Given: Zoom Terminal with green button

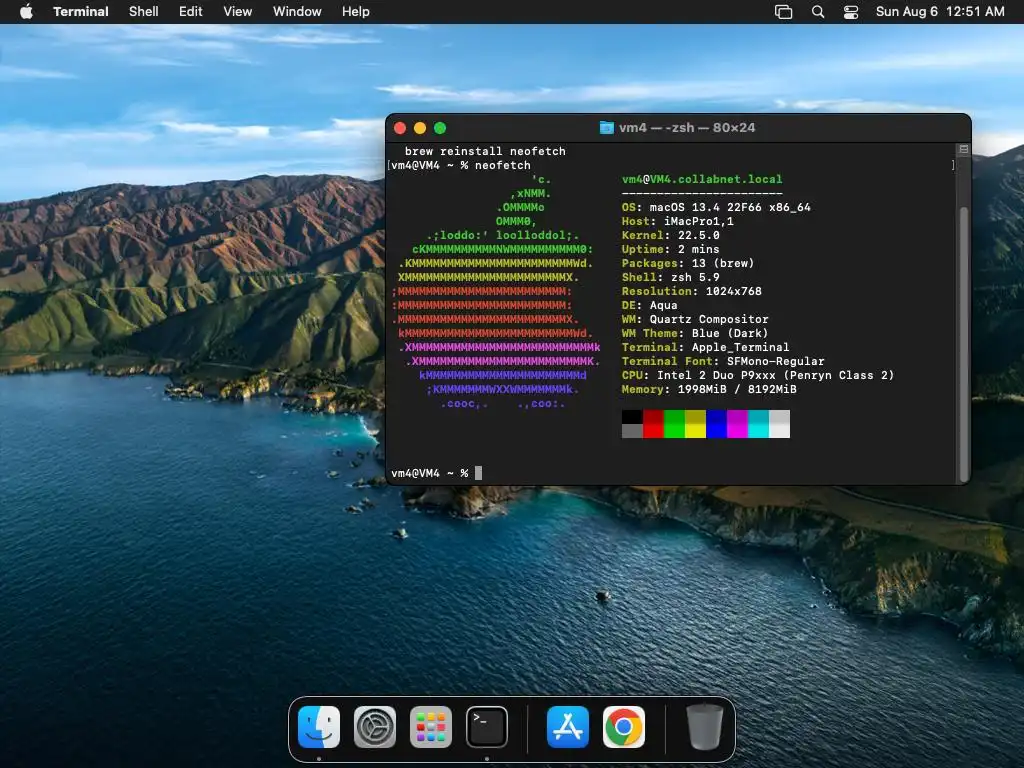Looking at the screenshot, I should pos(440,128).
